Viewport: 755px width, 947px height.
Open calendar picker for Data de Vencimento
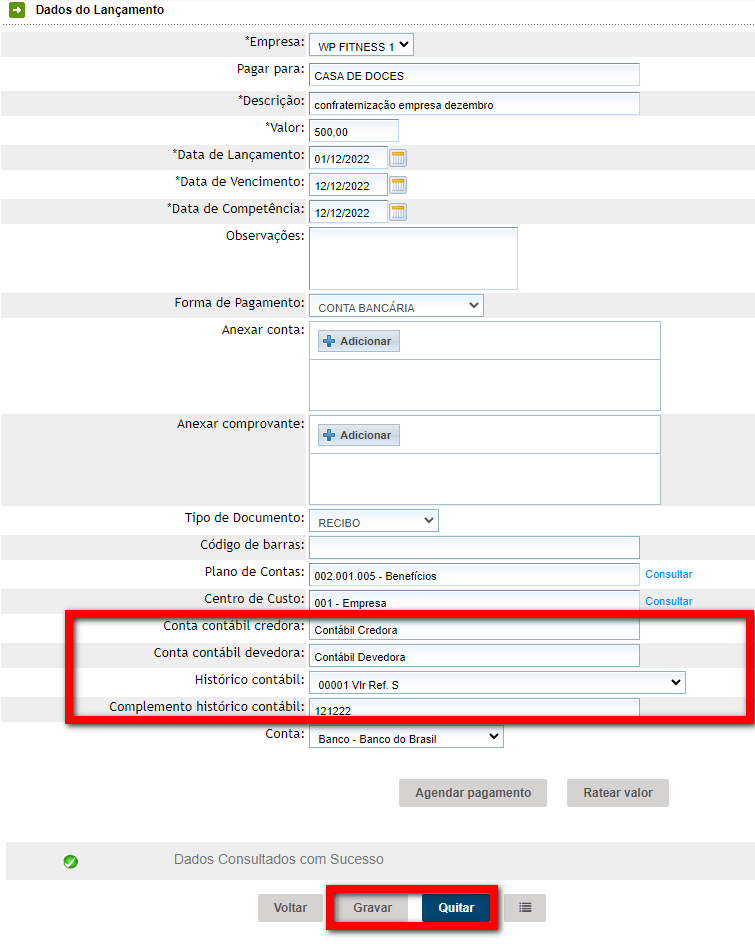click(x=398, y=185)
